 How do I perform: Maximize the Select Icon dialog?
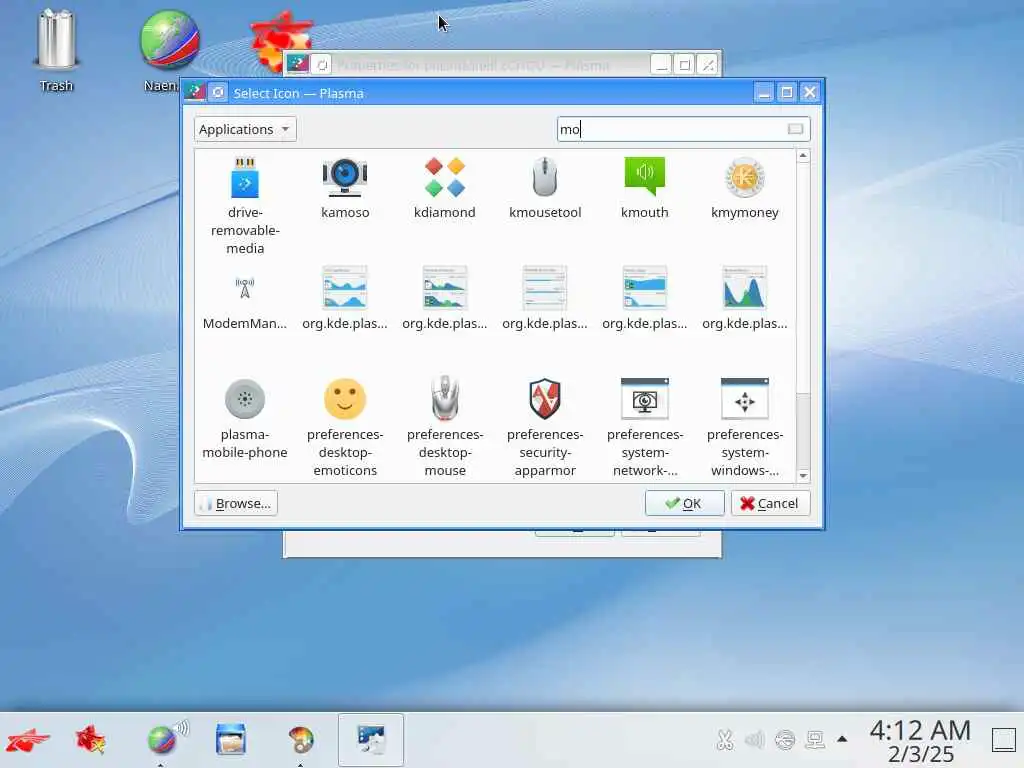pyautogui.click(x=786, y=93)
